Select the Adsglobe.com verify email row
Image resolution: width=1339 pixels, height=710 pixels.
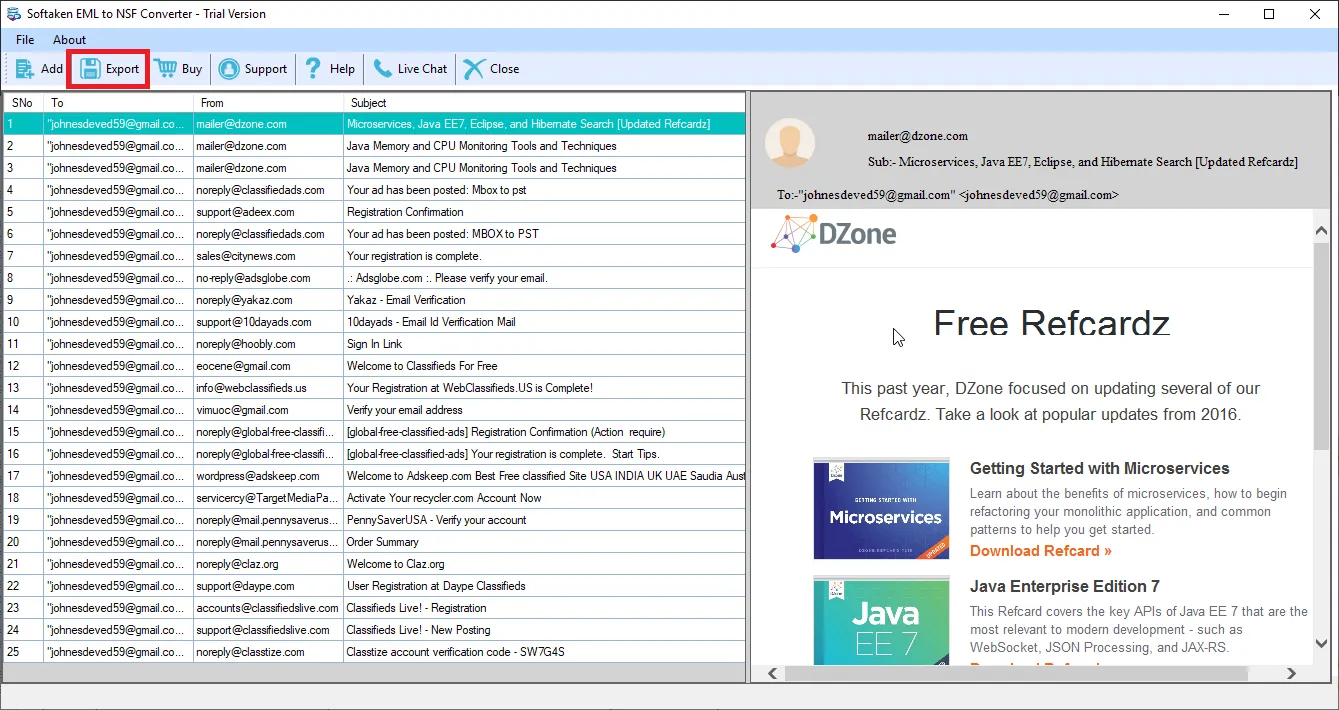coord(374,278)
